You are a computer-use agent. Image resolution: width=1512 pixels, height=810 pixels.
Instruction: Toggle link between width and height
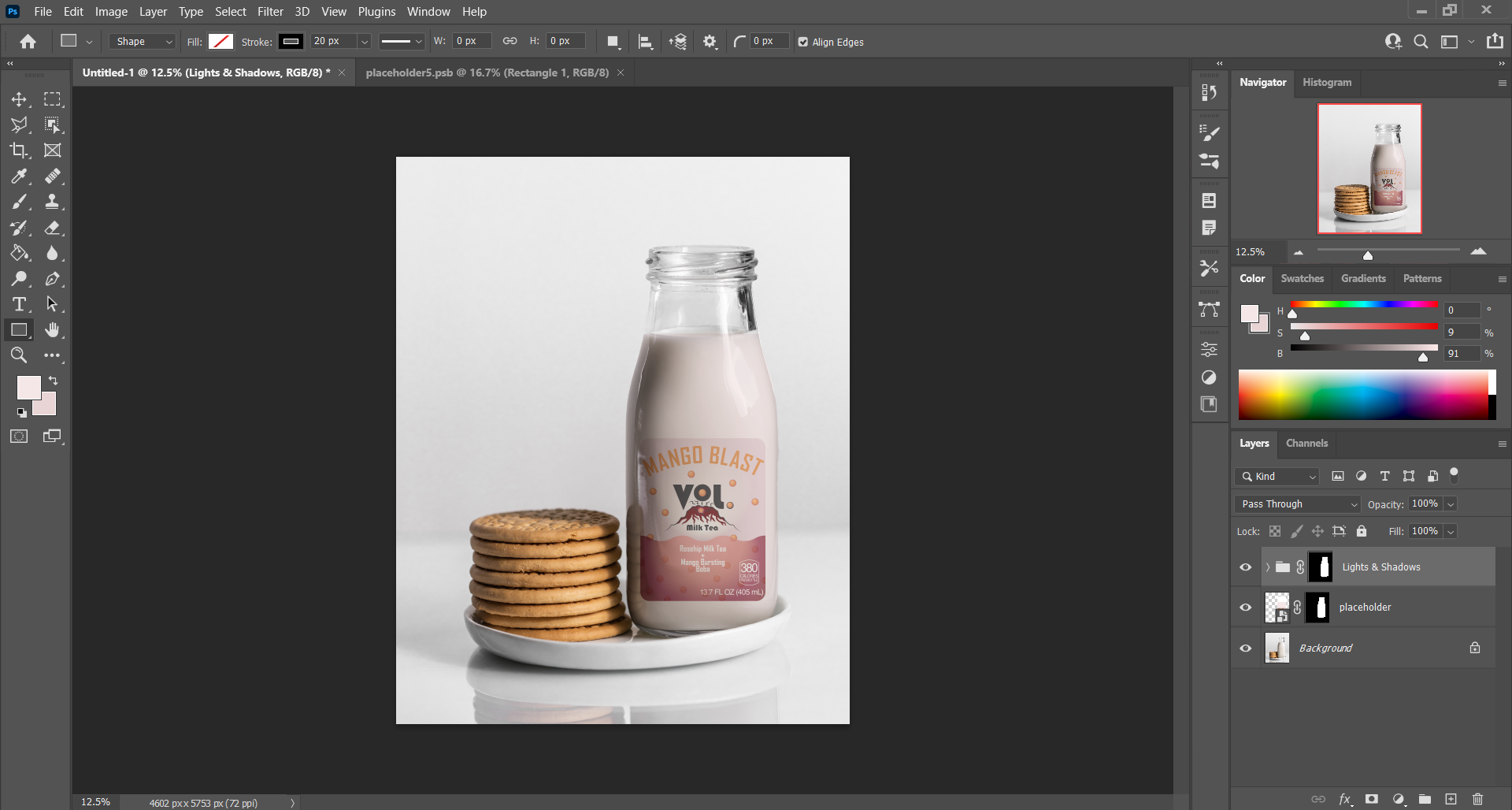tap(510, 41)
